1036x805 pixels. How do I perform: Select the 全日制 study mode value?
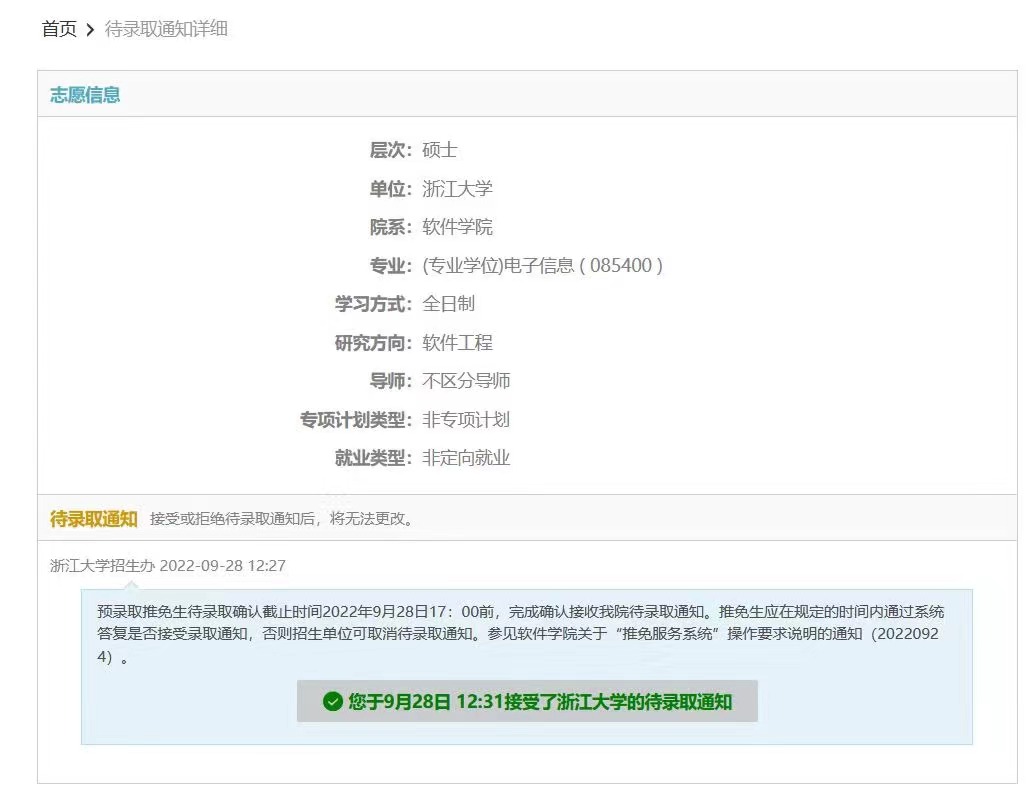click(x=449, y=304)
